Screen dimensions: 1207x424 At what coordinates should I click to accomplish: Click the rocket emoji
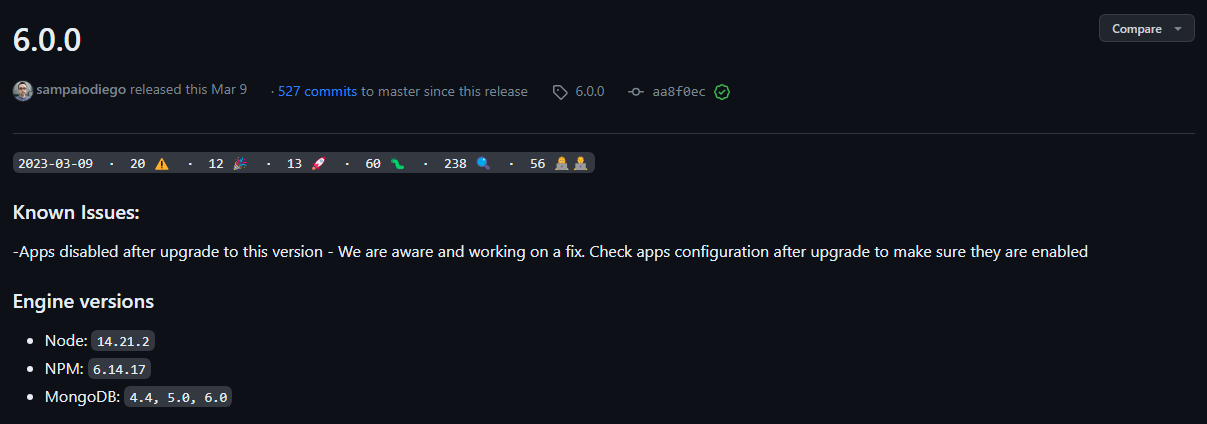pyautogui.click(x=319, y=164)
